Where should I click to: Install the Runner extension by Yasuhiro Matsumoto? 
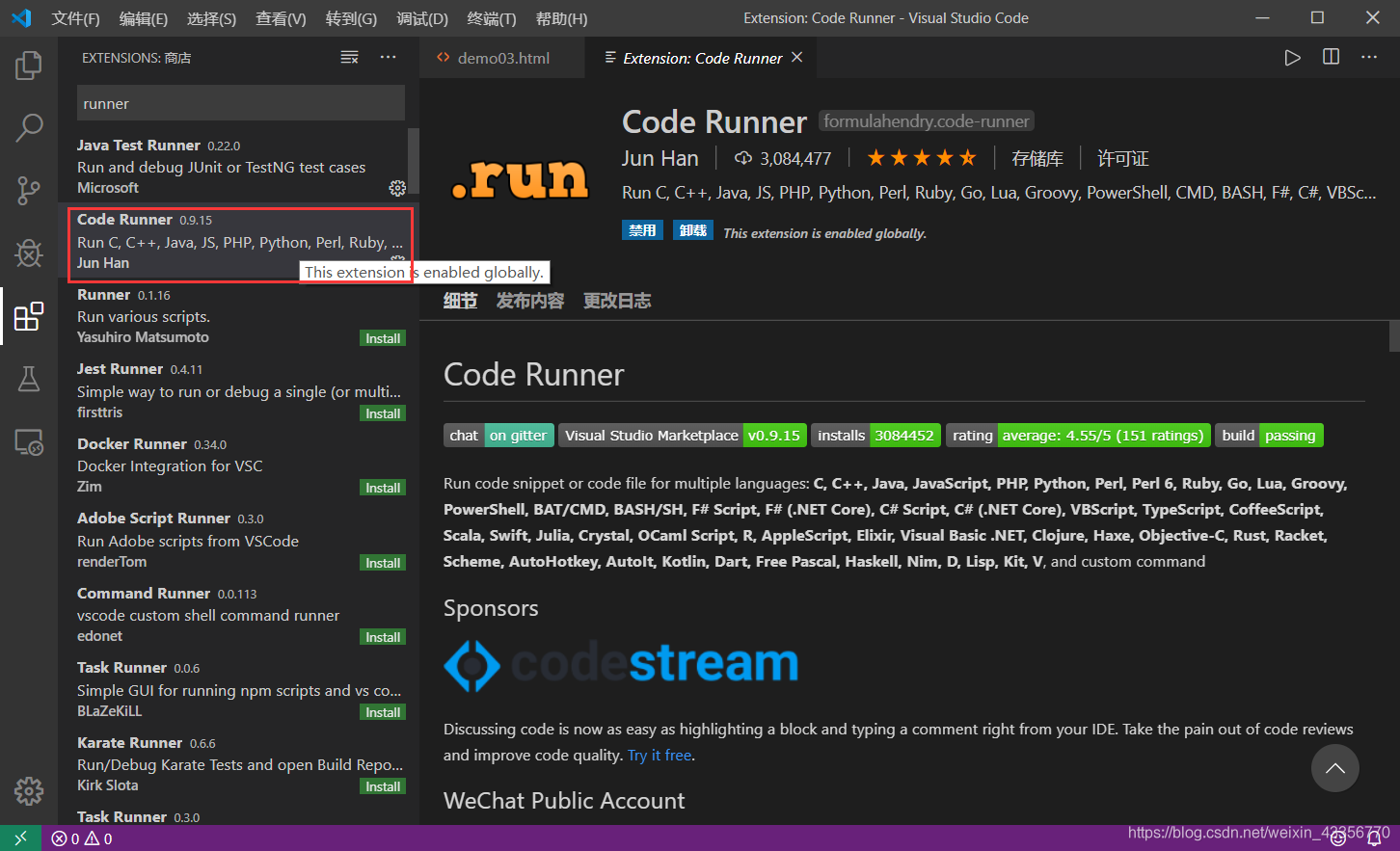click(x=383, y=338)
